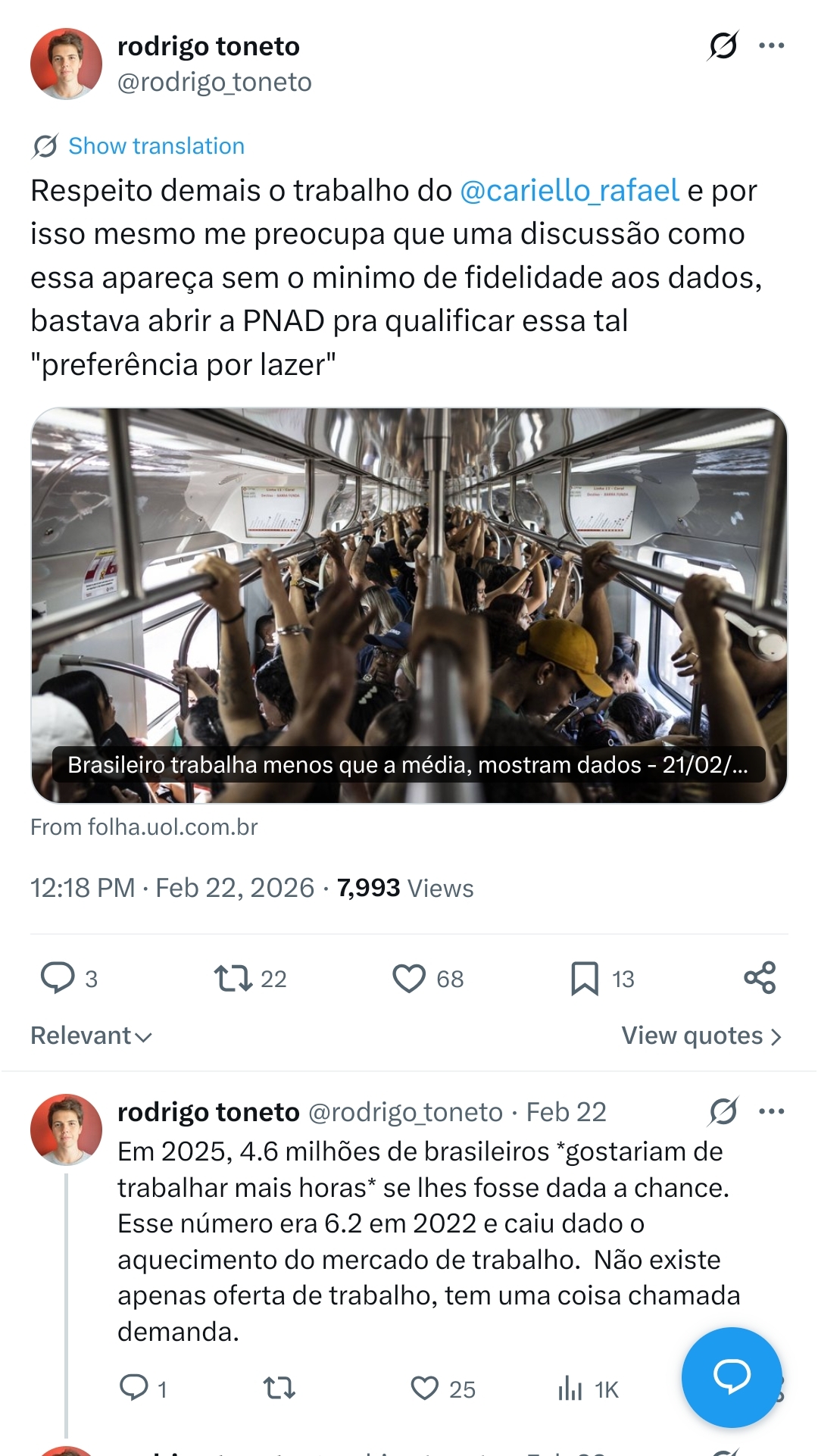Open View quotes list

tap(701, 1036)
